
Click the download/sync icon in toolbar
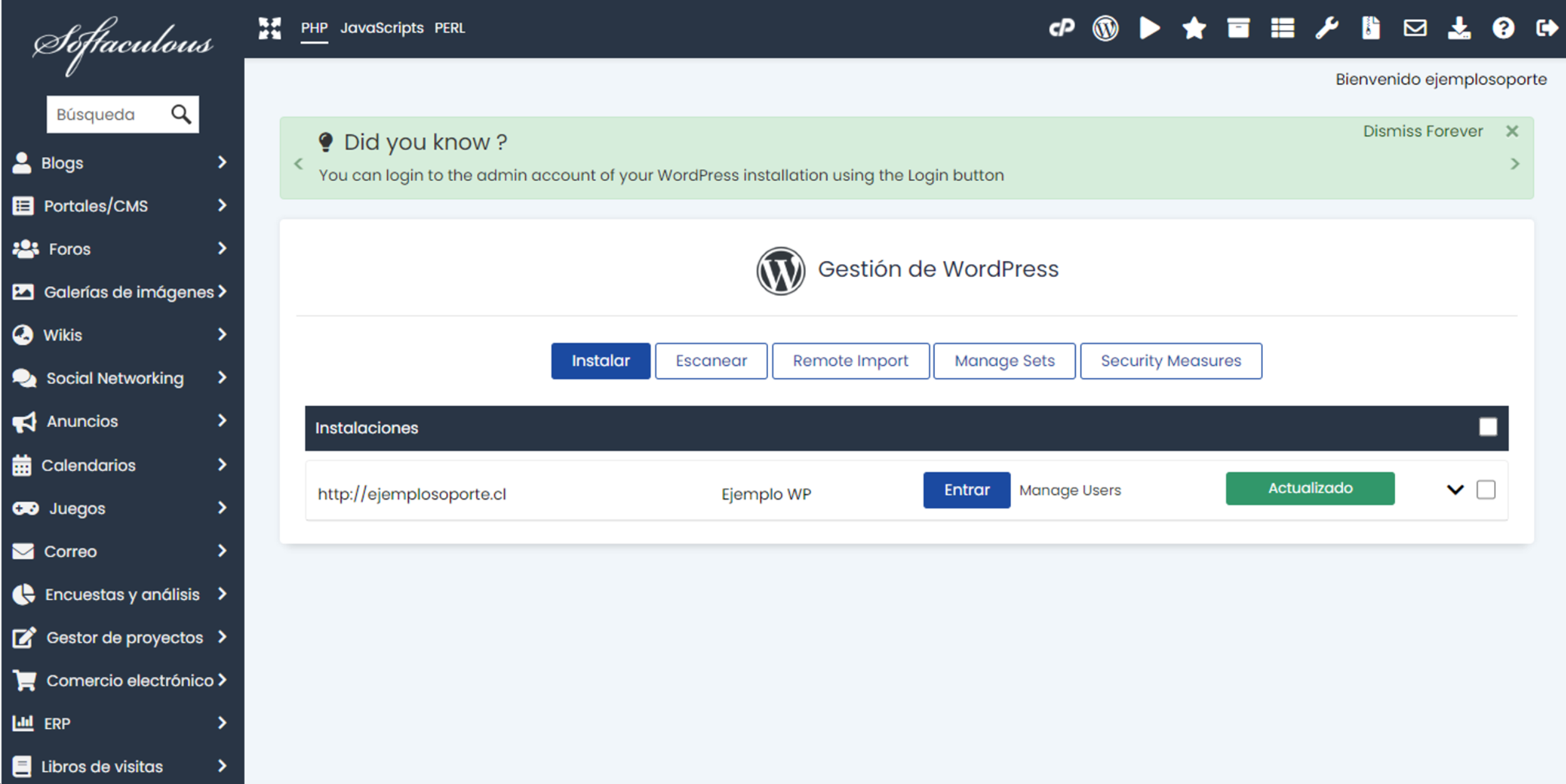pos(1459,28)
